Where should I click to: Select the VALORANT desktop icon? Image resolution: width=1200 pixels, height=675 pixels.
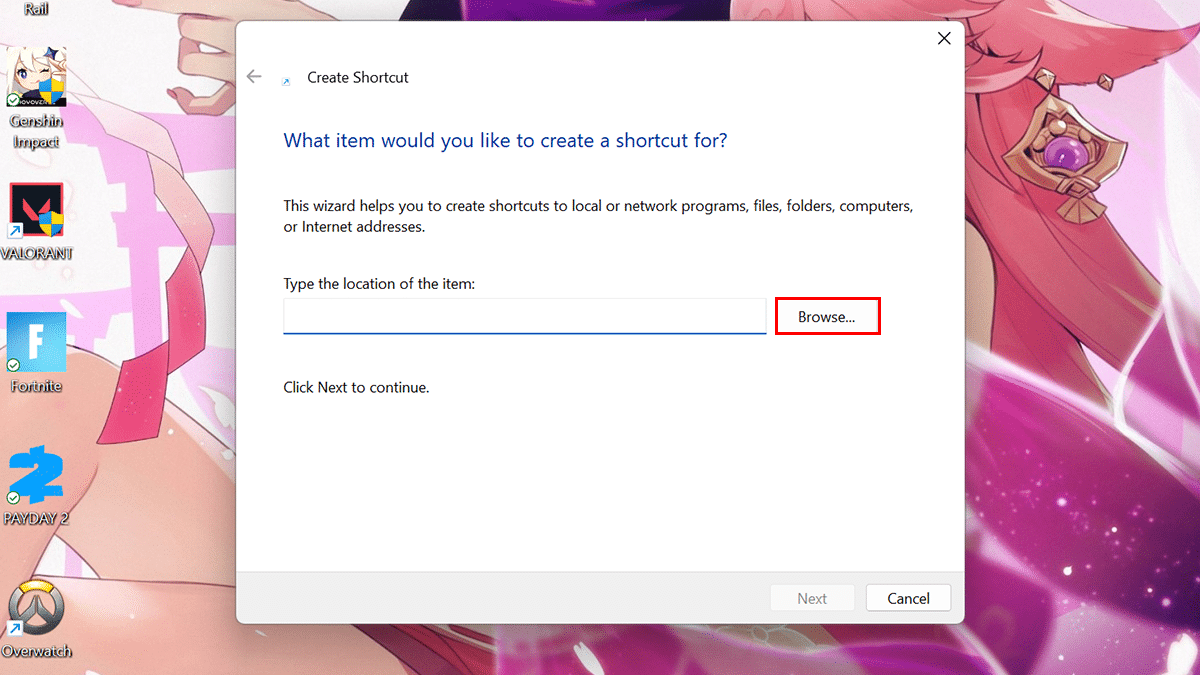point(36,222)
